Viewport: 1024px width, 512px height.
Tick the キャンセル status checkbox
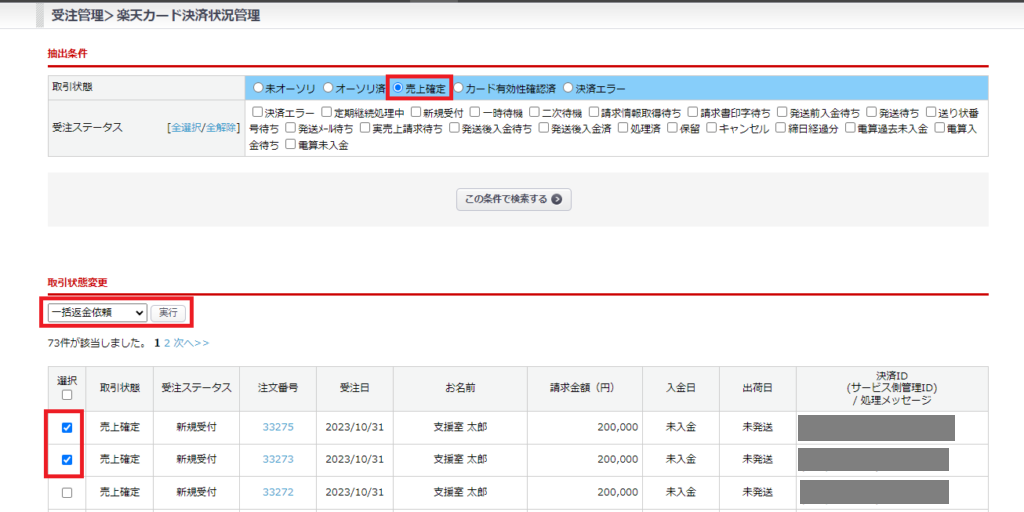[711, 128]
